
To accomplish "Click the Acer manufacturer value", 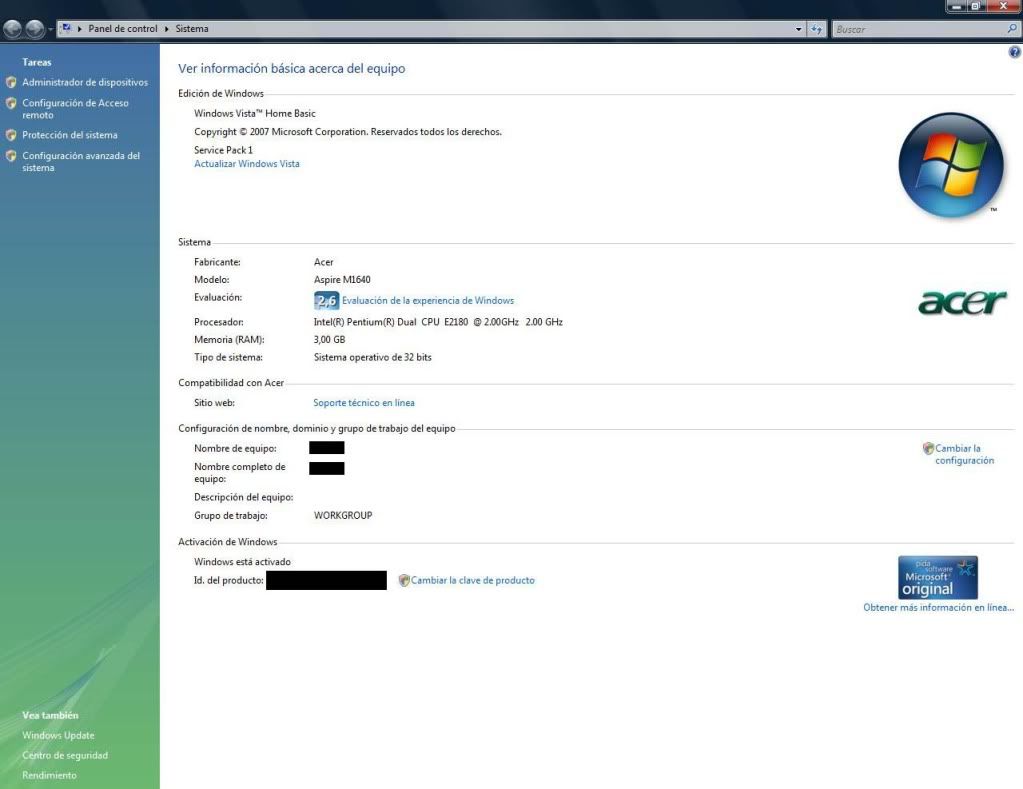I will 324,262.
